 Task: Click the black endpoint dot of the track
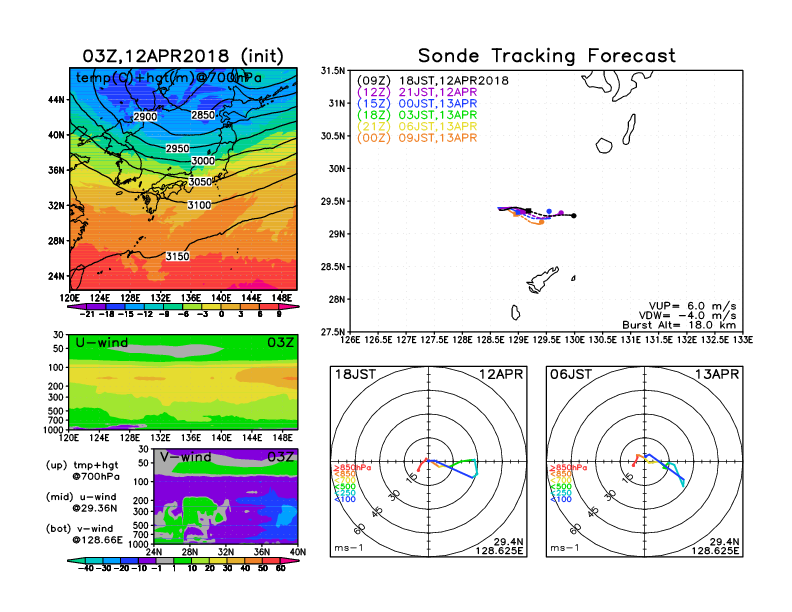[574, 215]
